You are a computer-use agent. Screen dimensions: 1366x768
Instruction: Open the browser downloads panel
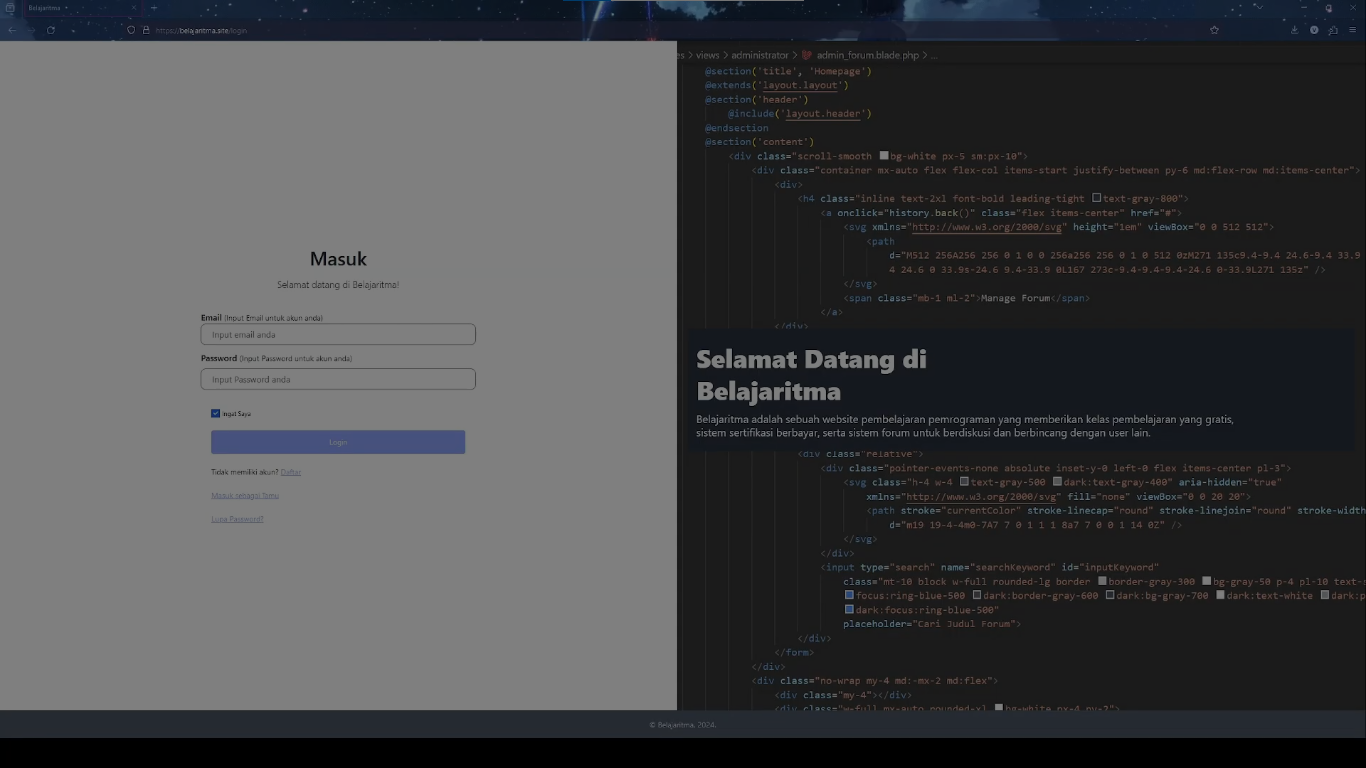[x=1295, y=30]
